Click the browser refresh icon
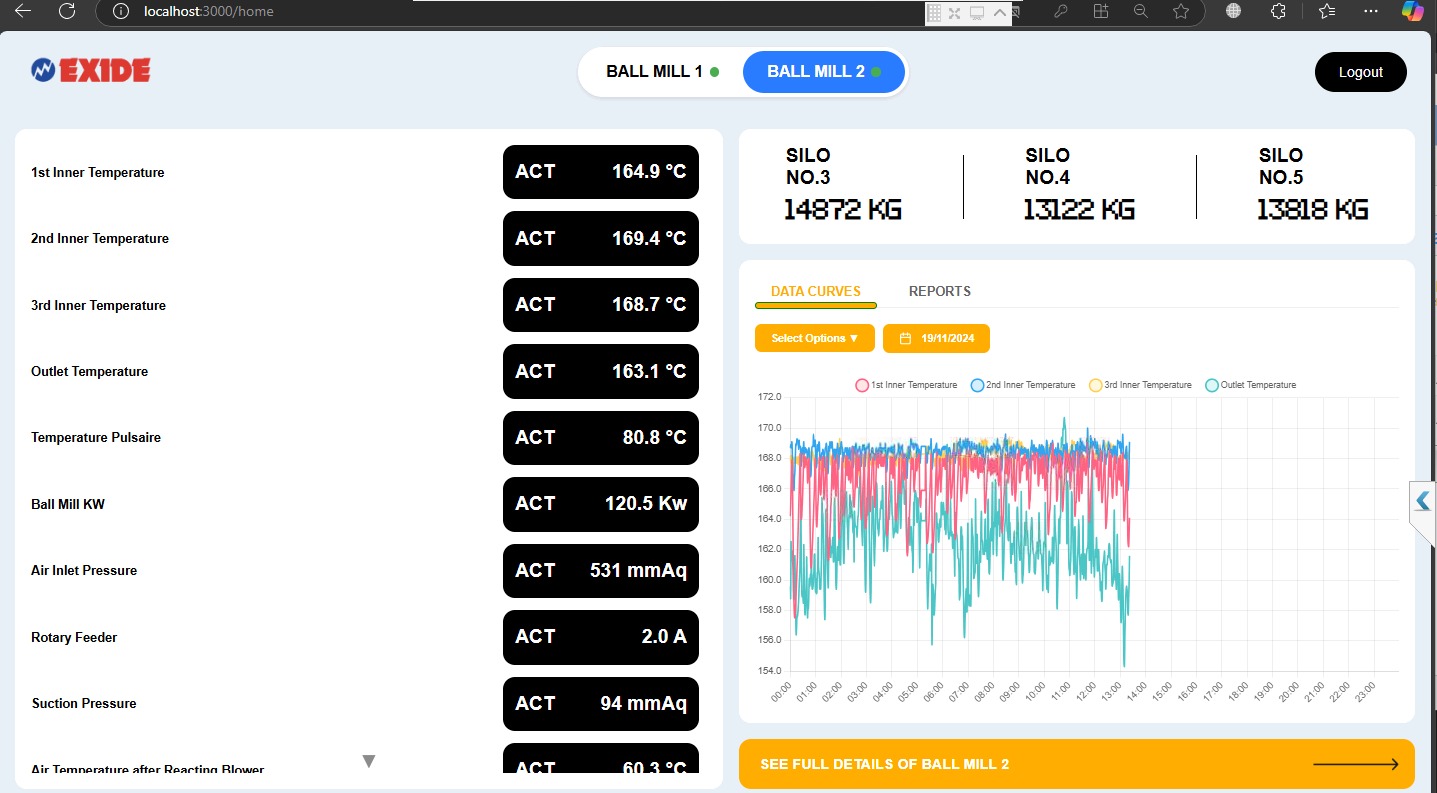 (x=67, y=11)
